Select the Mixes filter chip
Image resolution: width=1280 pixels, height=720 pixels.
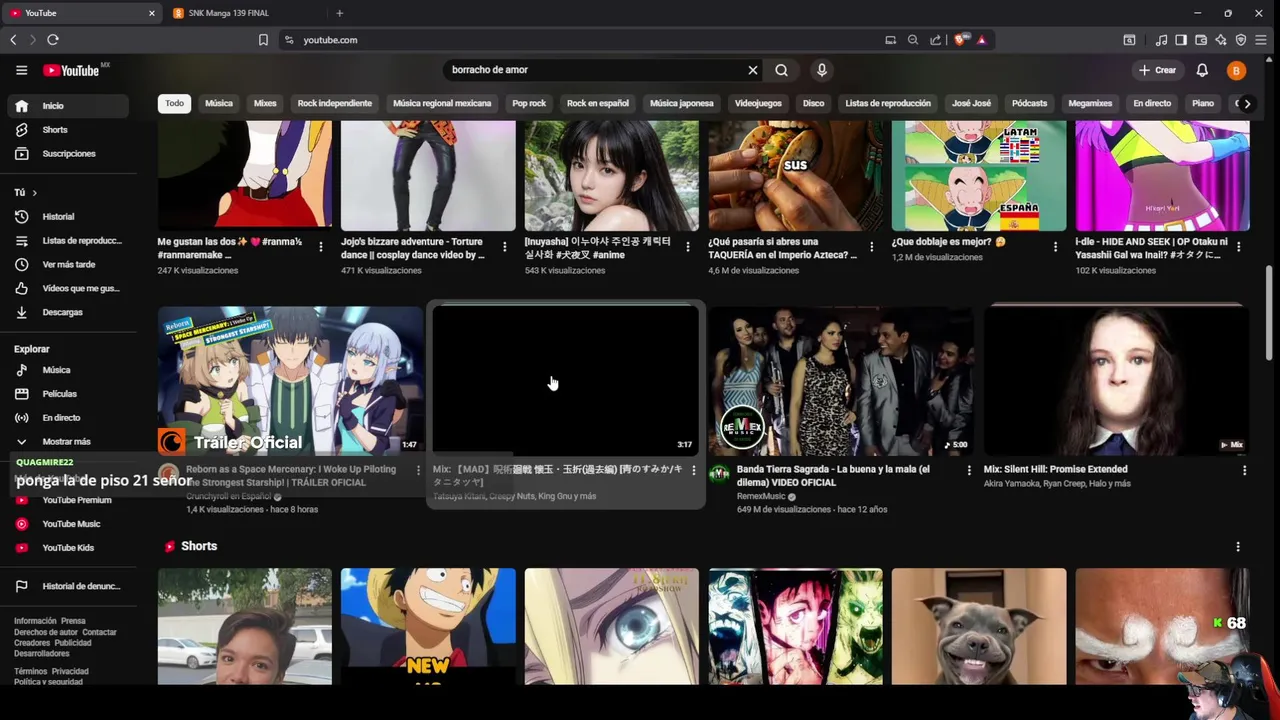pyautogui.click(x=265, y=103)
